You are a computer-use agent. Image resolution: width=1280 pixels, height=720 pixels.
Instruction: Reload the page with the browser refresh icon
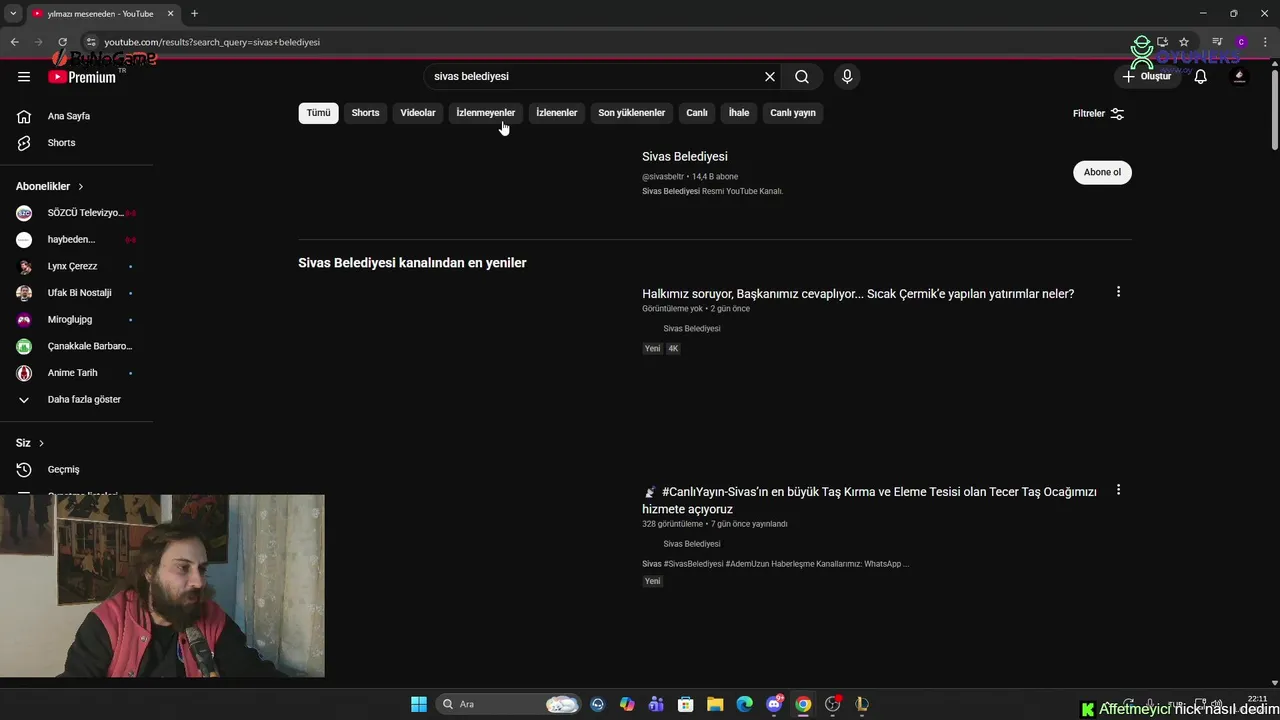pyautogui.click(x=62, y=42)
